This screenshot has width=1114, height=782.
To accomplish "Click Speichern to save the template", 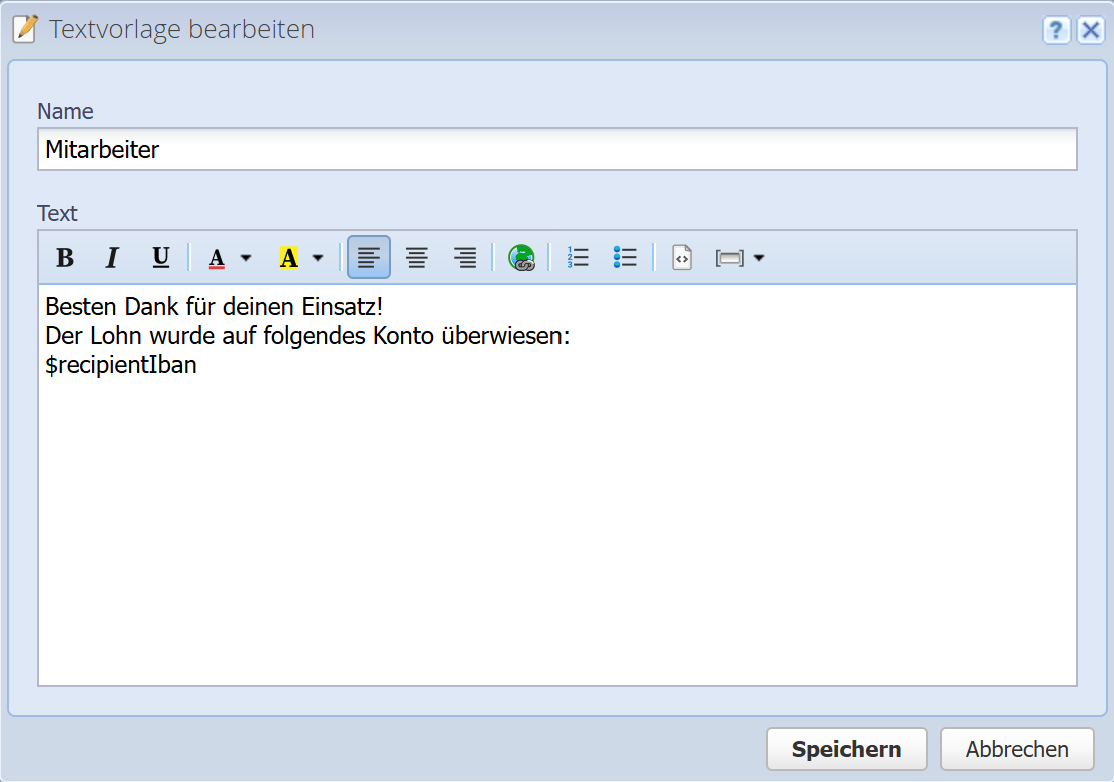I will [846, 749].
